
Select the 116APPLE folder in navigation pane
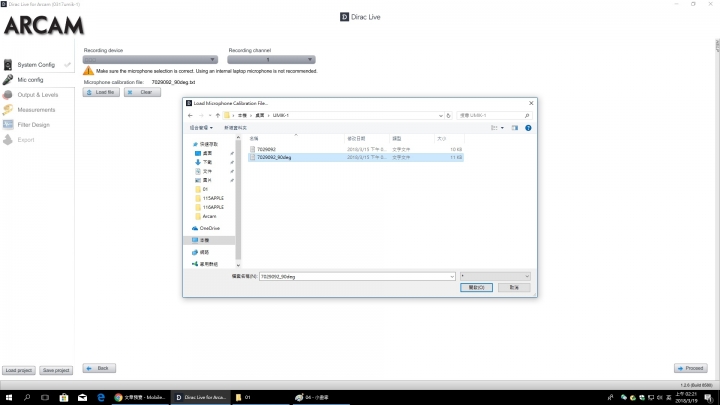[x=213, y=207]
